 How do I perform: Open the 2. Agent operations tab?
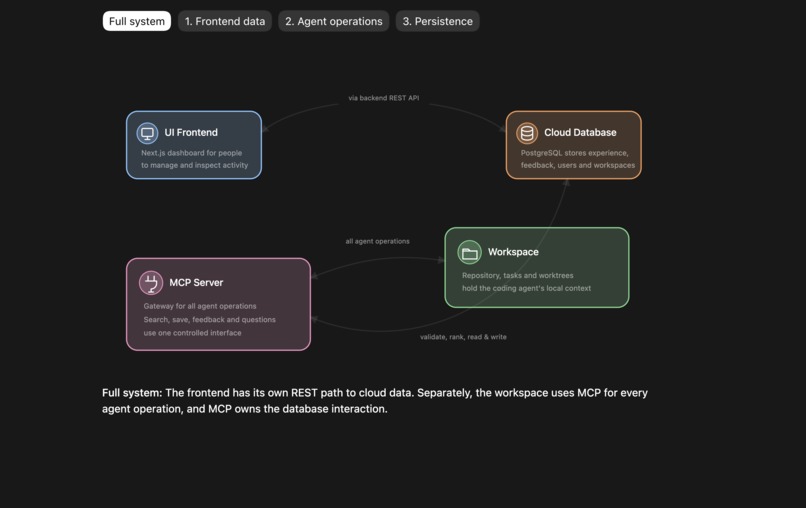pyautogui.click(x=334, y=21)
